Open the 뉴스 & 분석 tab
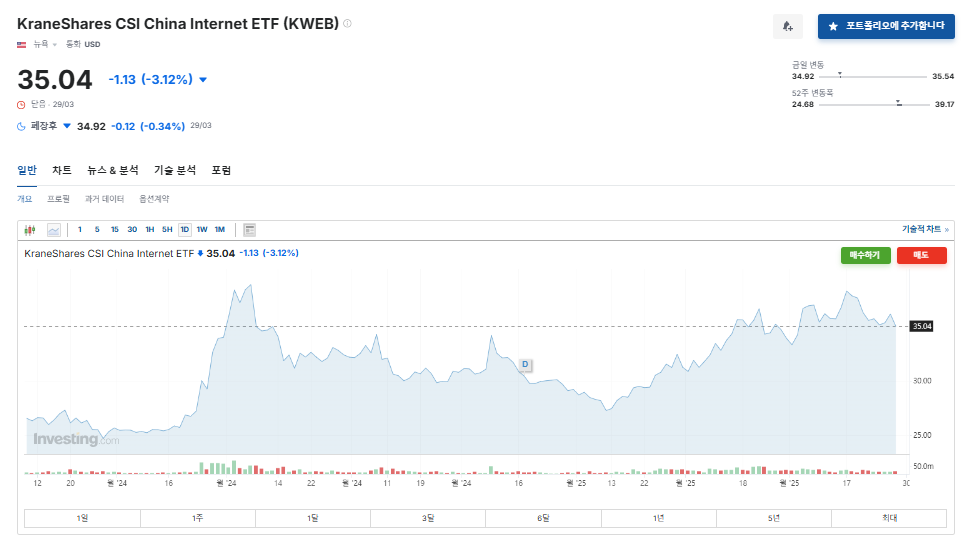Image resolution: width=969 pixels, height=541 pixels. tap(112, 170)
